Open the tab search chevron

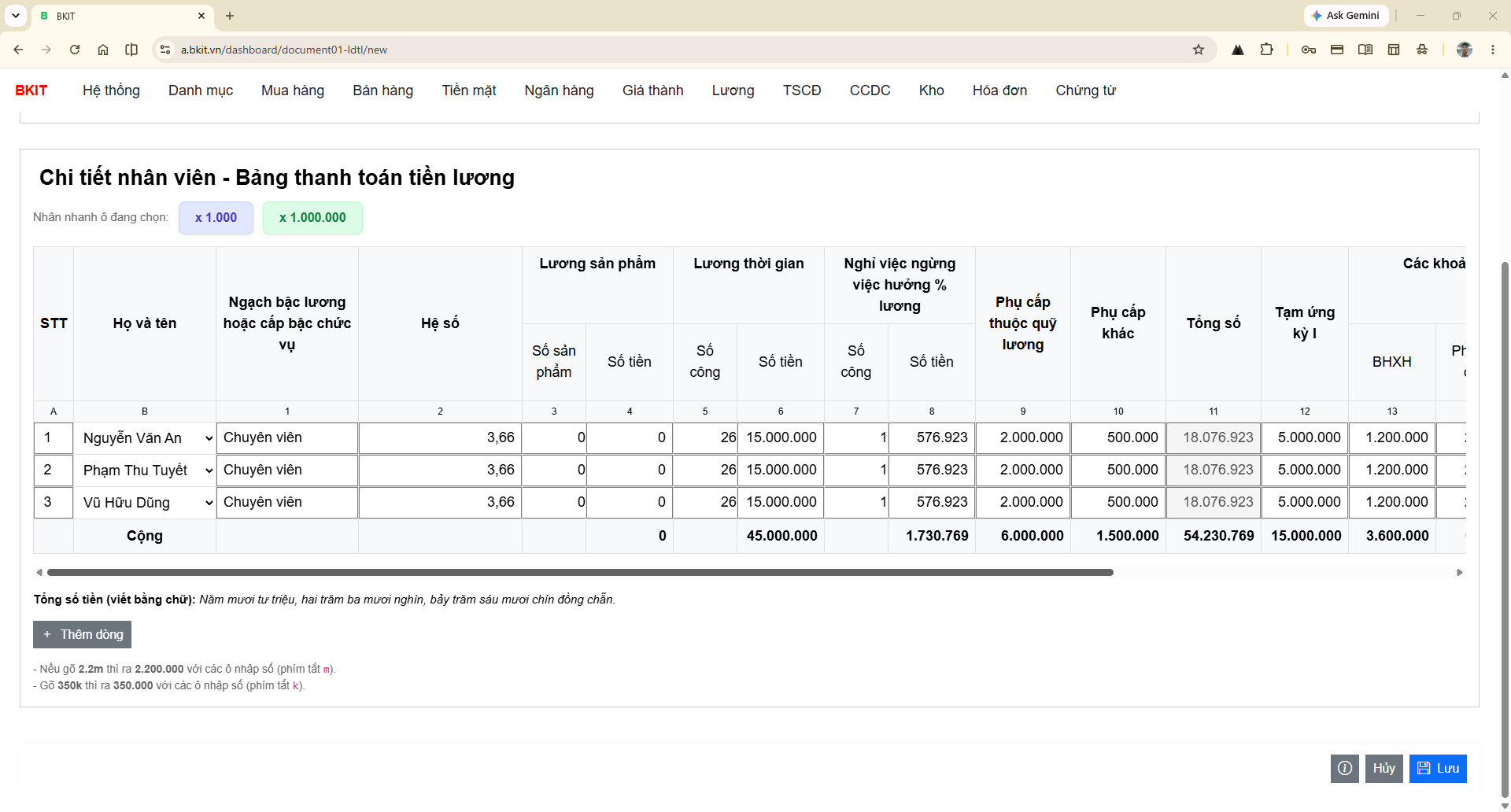click(x=16, y=16)
